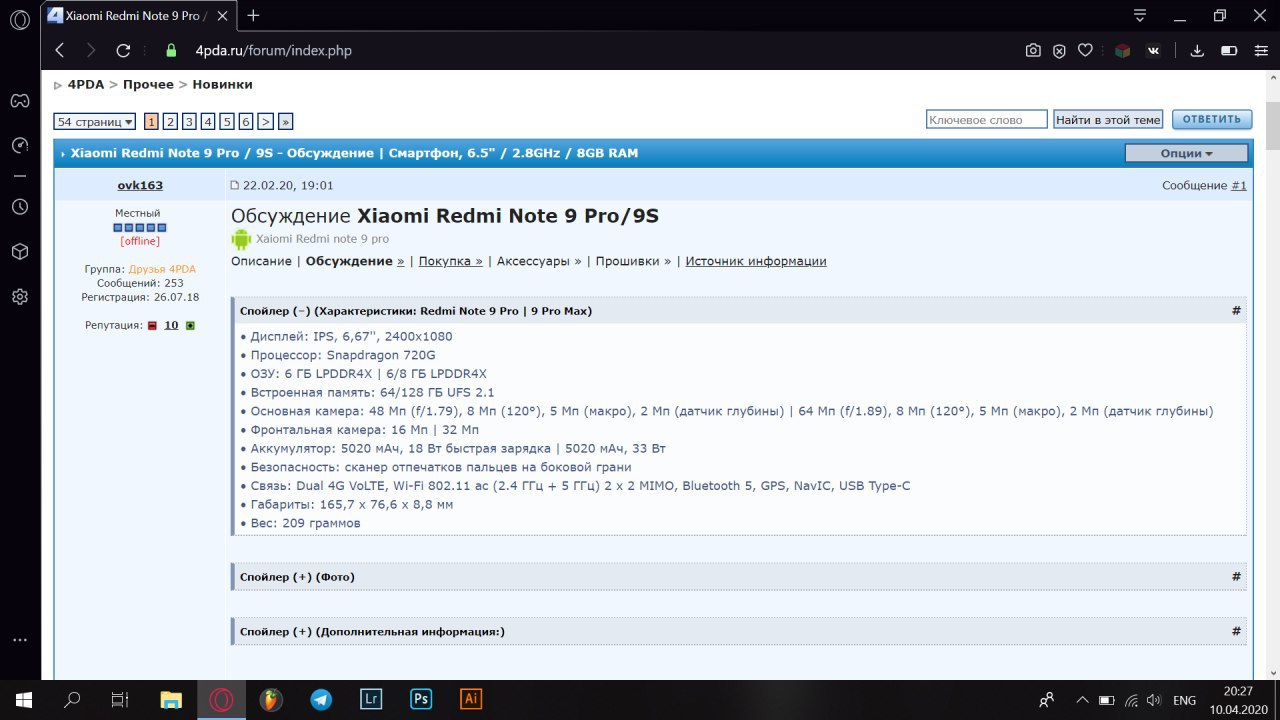Go to page 2 of topic
Screen dimensions: 1280x720
[x=170, y=121]
